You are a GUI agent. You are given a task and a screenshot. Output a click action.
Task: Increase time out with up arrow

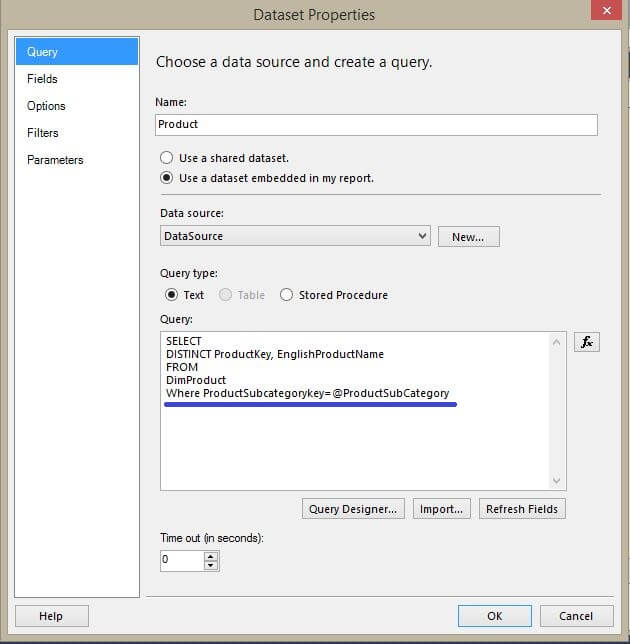click(211, 556)
